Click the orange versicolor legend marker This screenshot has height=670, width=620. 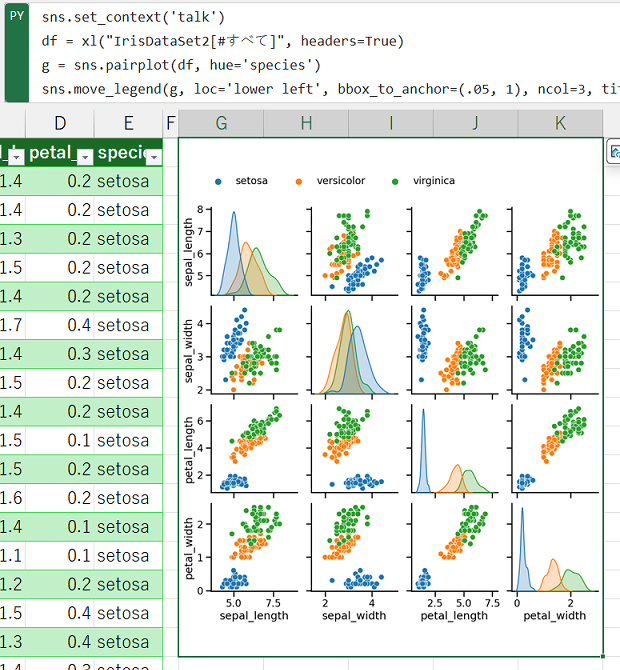299,182
